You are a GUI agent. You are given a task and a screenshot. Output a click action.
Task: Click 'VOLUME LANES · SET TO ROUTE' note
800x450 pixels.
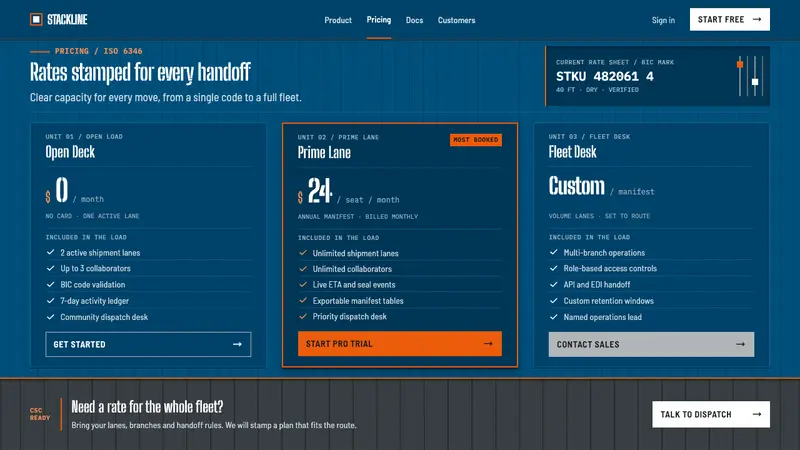[x=599, y=216]
